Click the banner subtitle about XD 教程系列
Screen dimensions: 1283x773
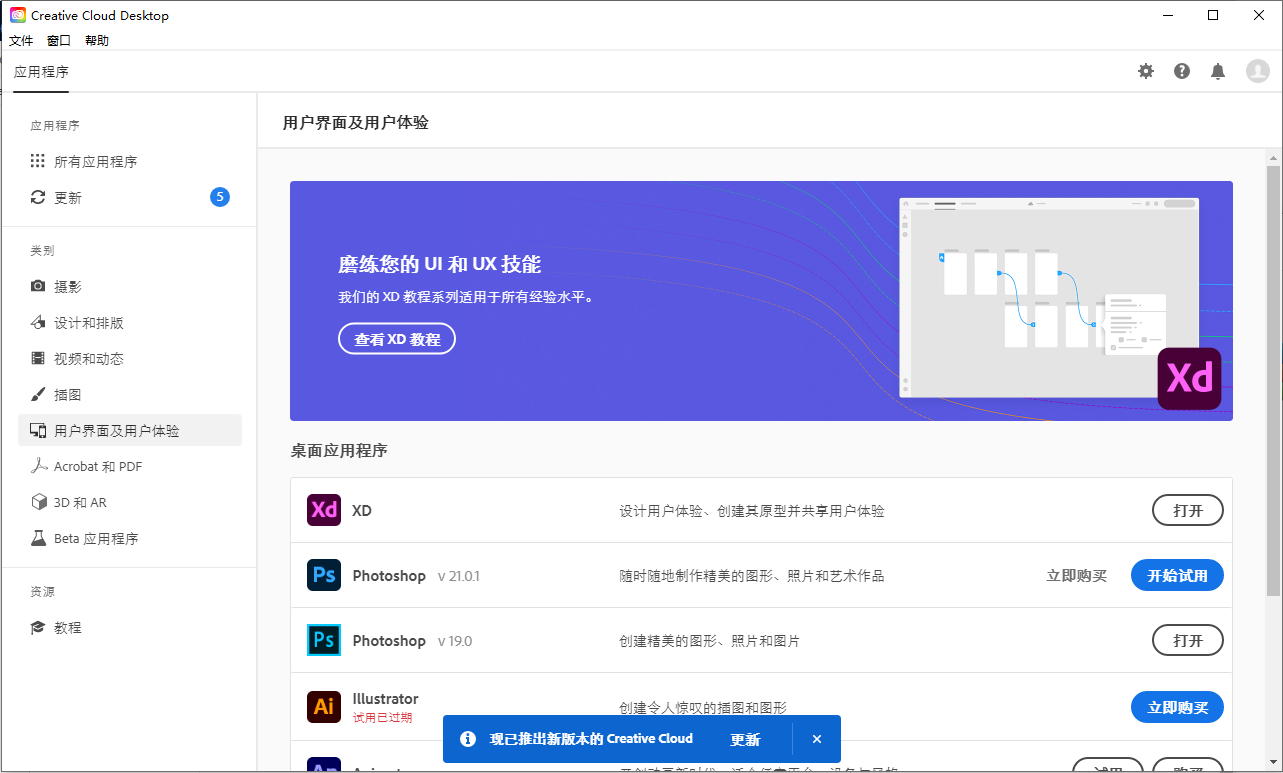(466, 297)
